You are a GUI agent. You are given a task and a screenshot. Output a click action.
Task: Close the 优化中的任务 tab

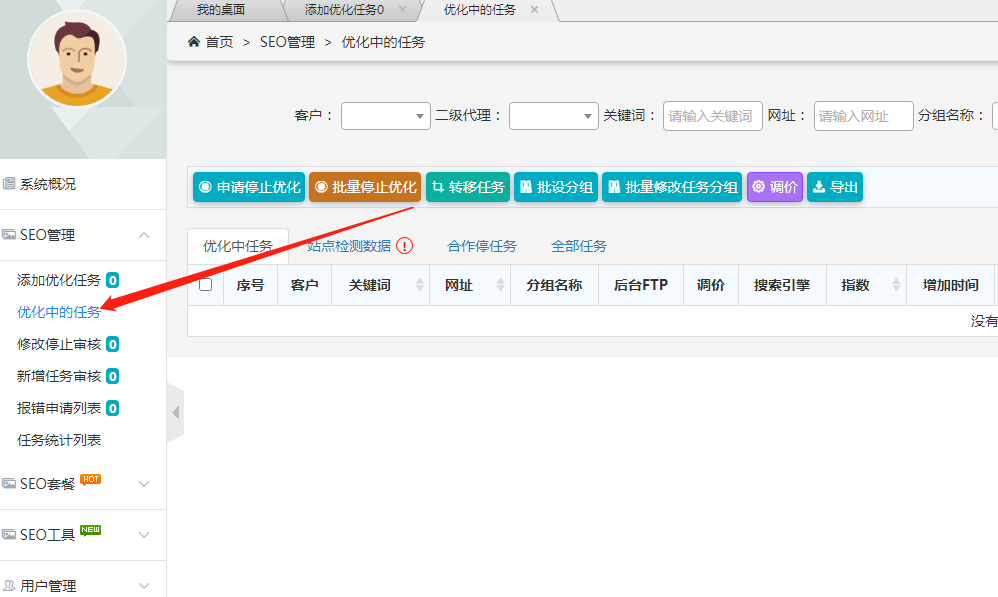534,10
